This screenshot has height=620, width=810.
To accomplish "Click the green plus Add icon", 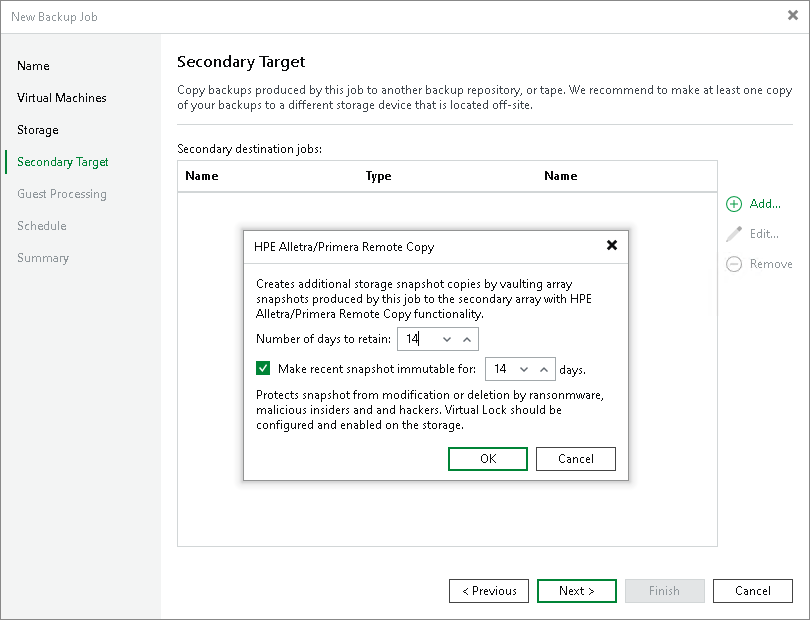I will click(734, 204).
